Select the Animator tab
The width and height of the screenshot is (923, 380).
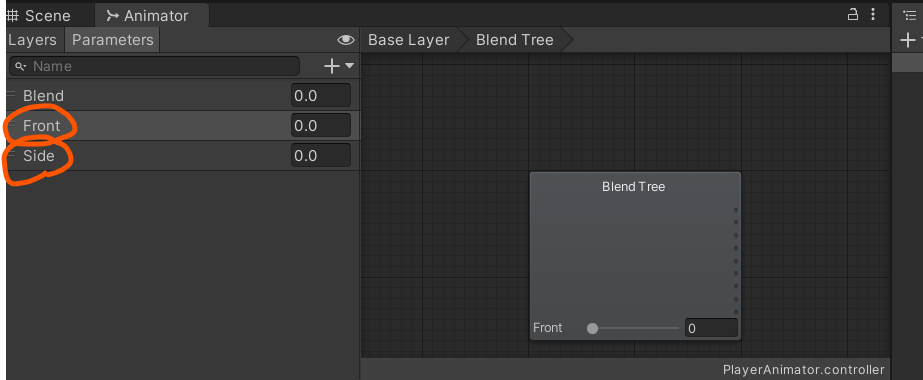click(152, 16)
